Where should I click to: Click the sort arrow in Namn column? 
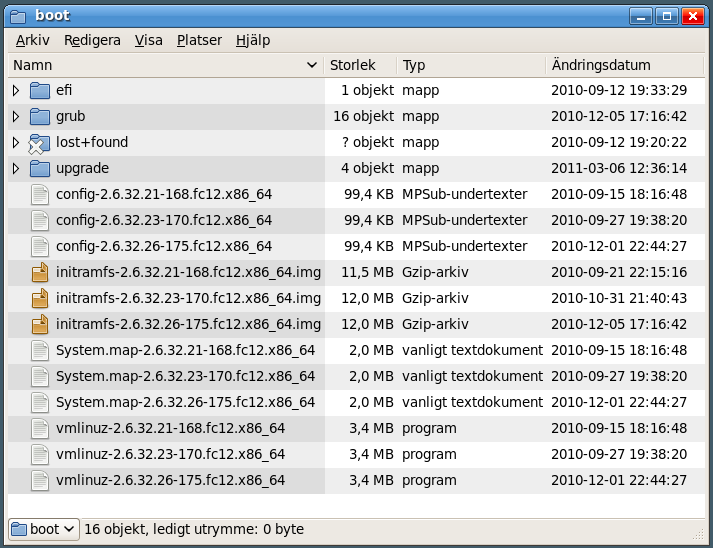coord(311,65)
